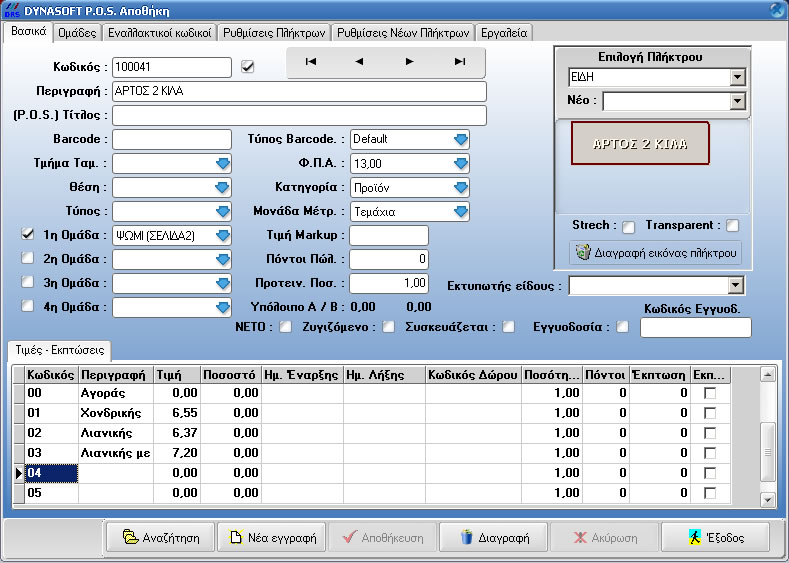Click the Περιγραφή input field
The width and height of the screenshot is (789, 563).
299,91
